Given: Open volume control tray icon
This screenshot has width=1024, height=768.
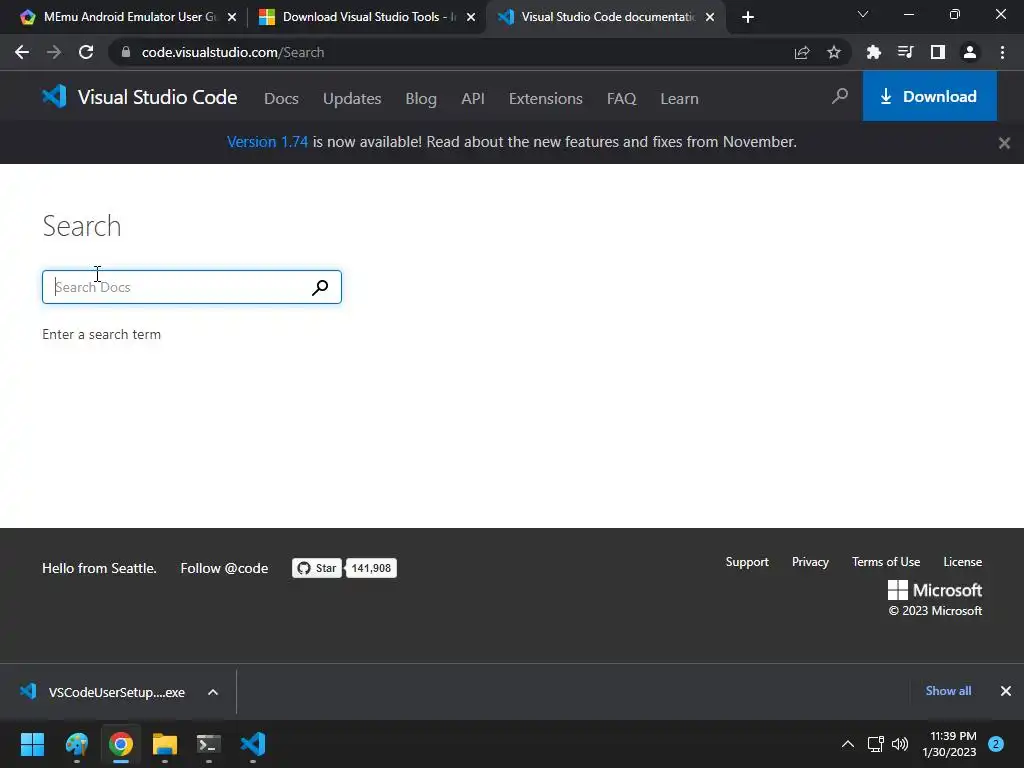Looking at the screenshot, I should [900, 744].
